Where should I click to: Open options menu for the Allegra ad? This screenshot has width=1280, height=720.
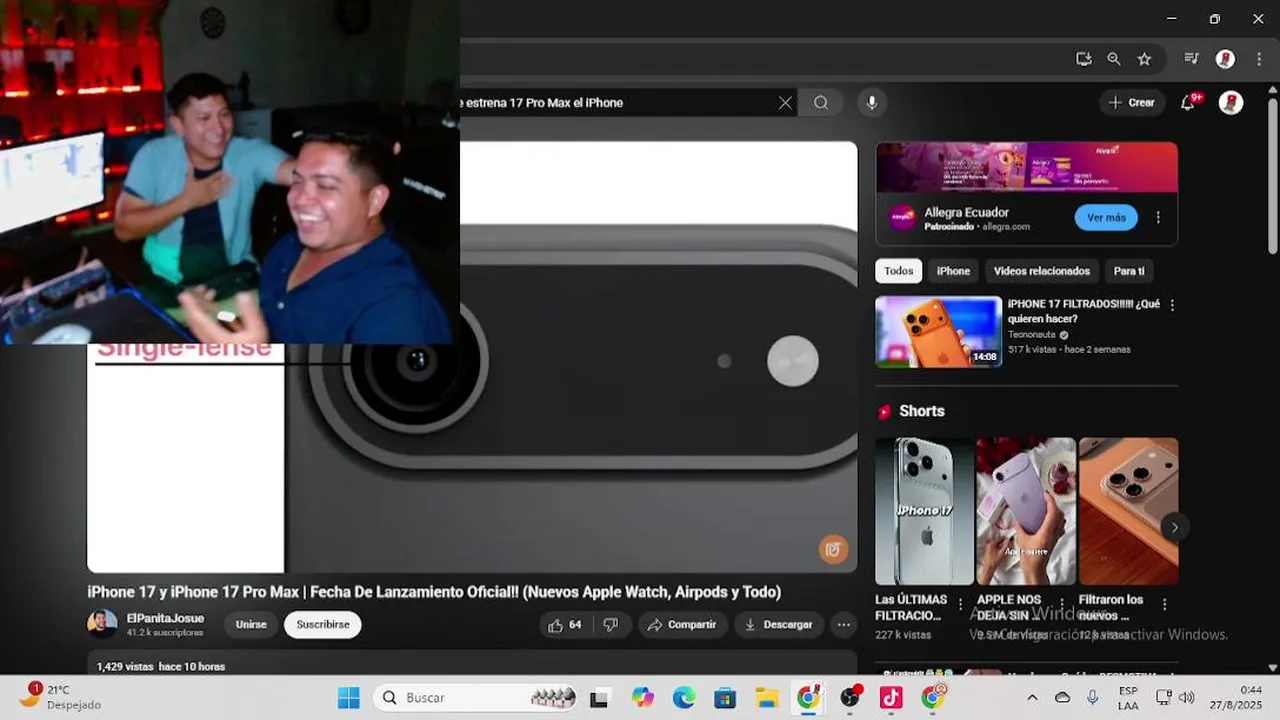(x=1158, y=217)
